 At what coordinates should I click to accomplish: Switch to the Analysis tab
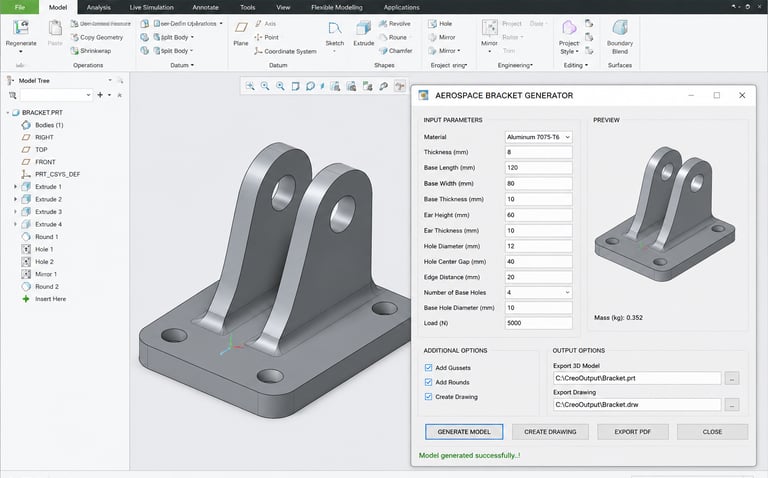click(98, 7)
